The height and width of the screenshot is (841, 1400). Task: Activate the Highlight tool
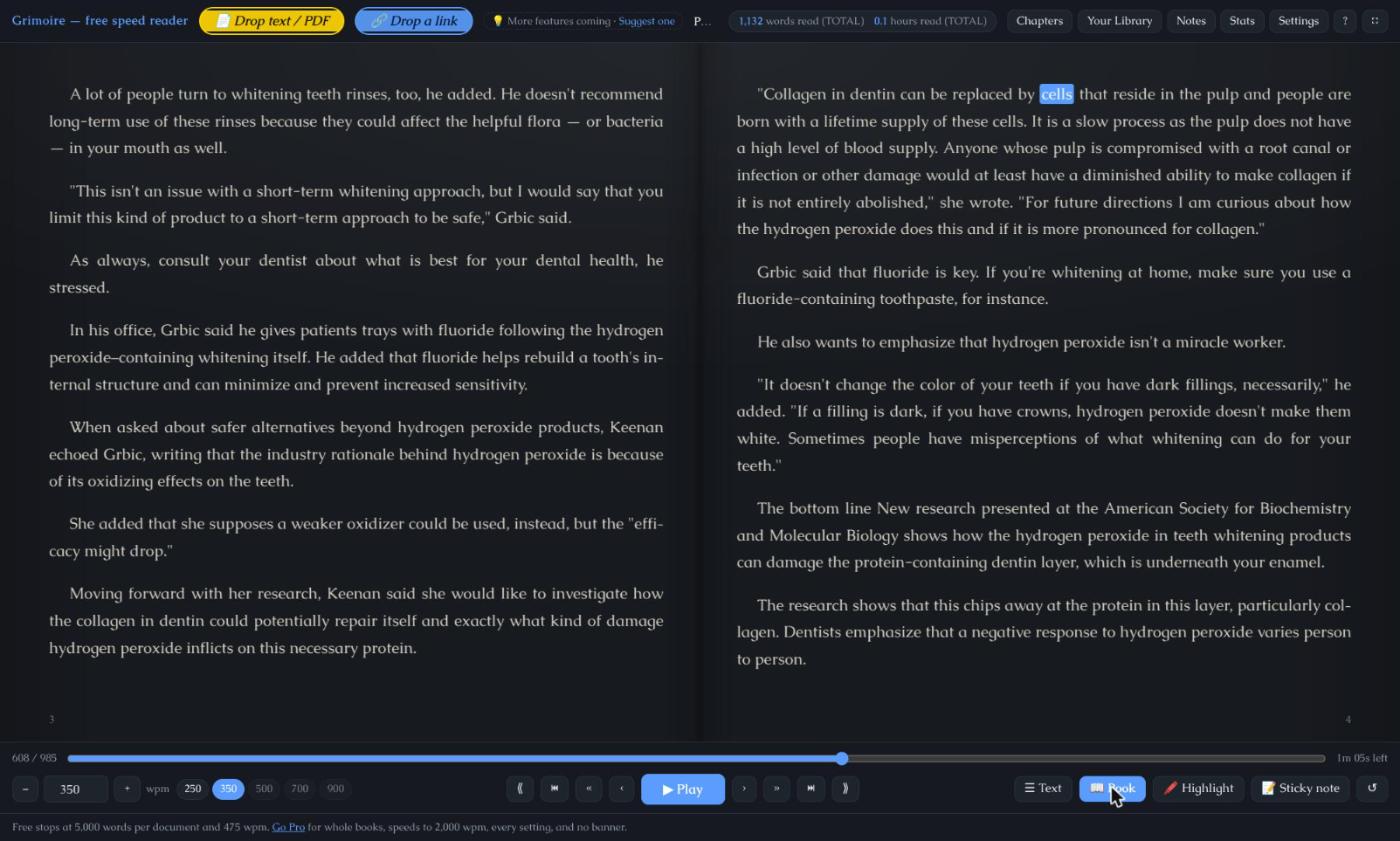coord(1198,788)
